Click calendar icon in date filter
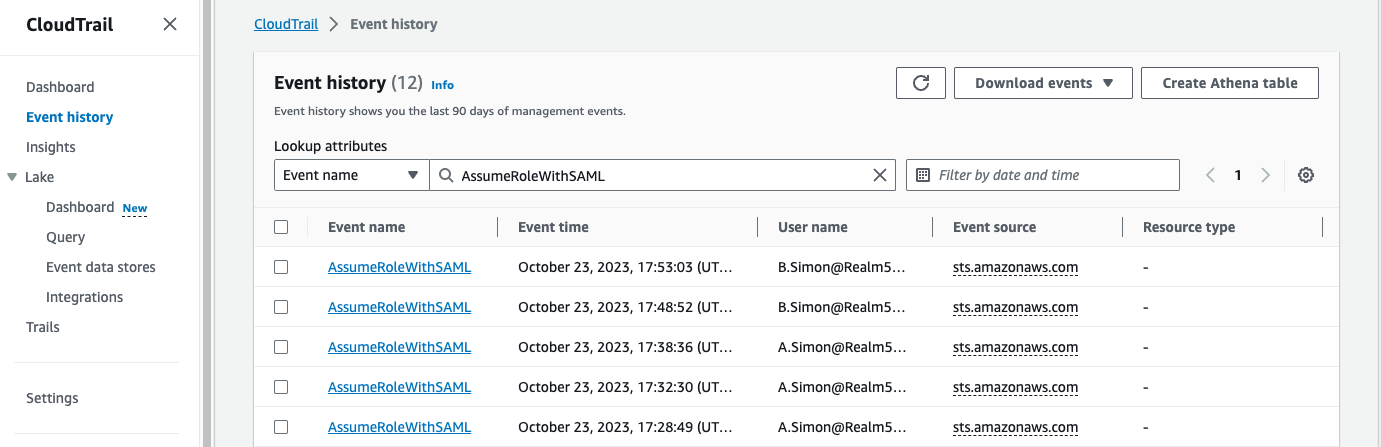Screen dimensions: 1381x447 [x=923, y=175]
